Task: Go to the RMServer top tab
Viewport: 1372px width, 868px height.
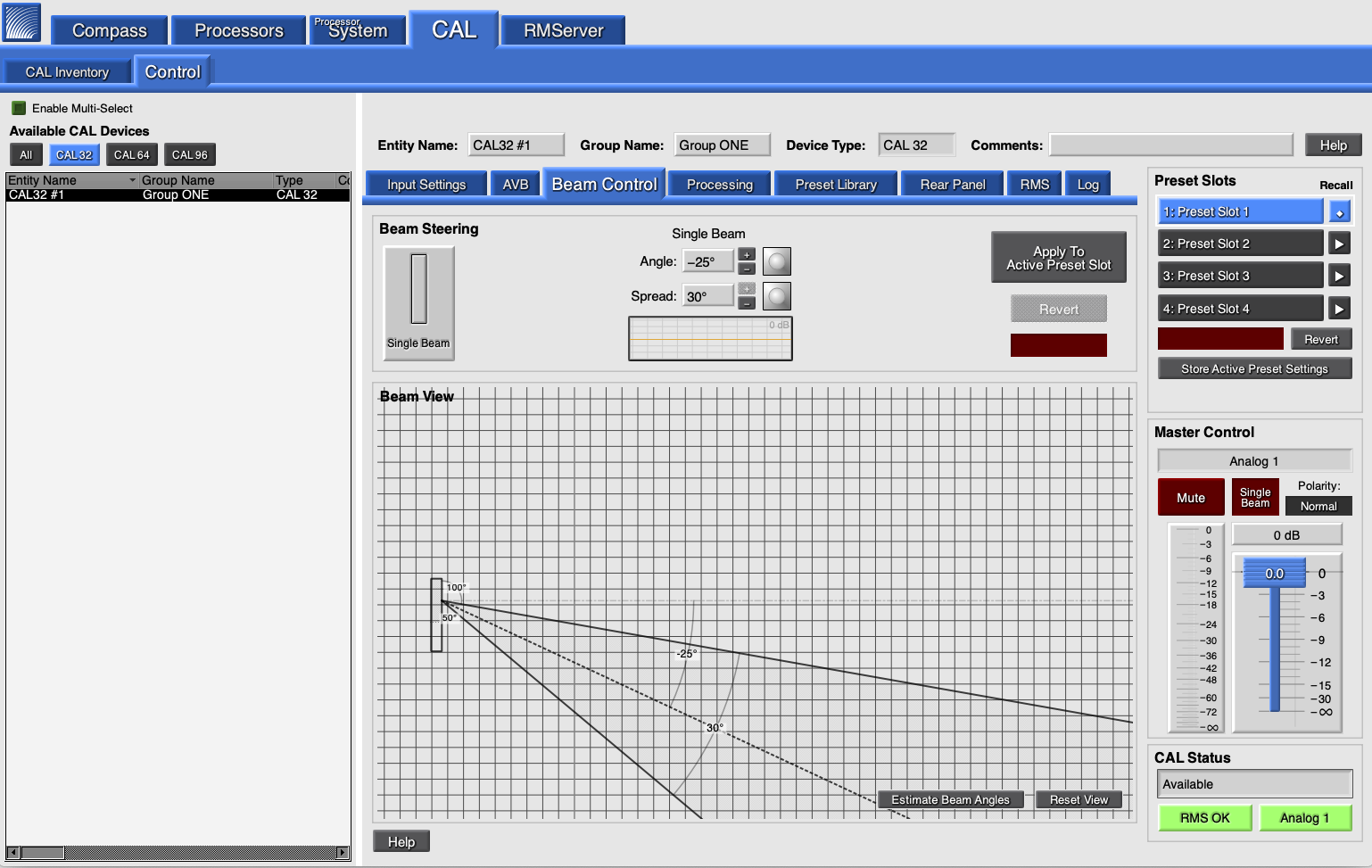Action: [x=563, y=30]
